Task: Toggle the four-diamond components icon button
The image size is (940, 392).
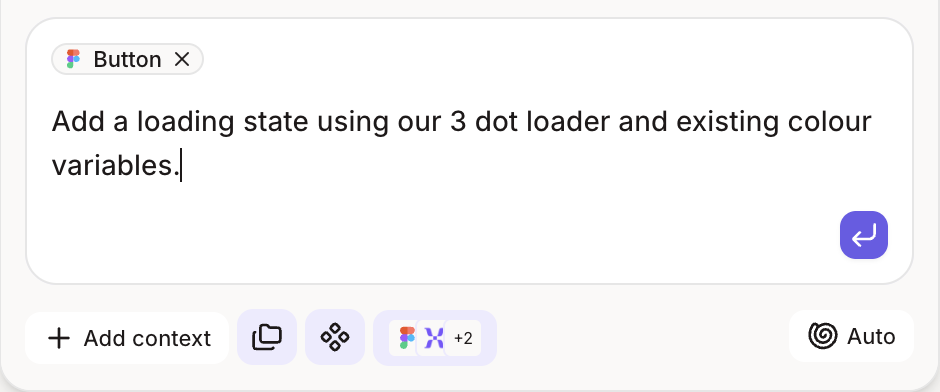Action: [x=335, y=337]
